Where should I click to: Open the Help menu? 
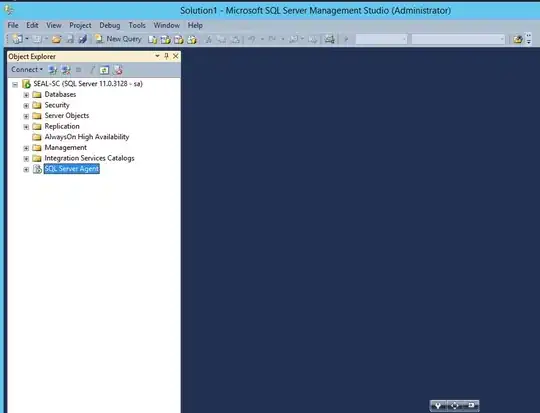click(195, 25)
